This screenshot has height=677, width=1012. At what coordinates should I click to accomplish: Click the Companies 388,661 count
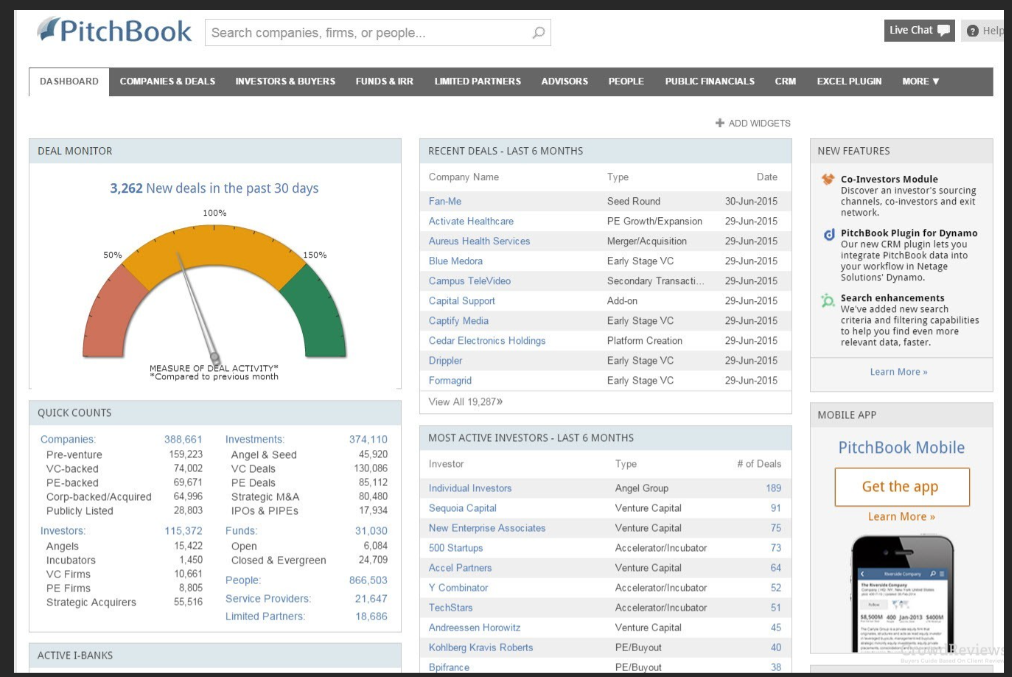(183, 439)
